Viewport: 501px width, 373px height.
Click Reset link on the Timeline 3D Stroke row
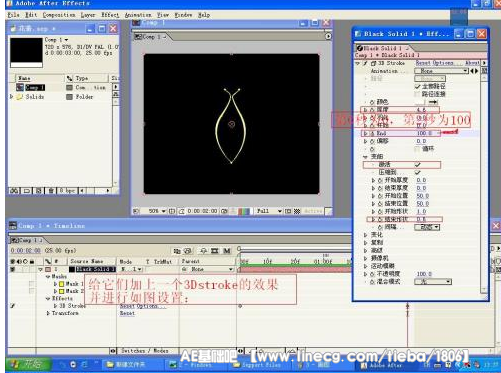click(127, 306)
